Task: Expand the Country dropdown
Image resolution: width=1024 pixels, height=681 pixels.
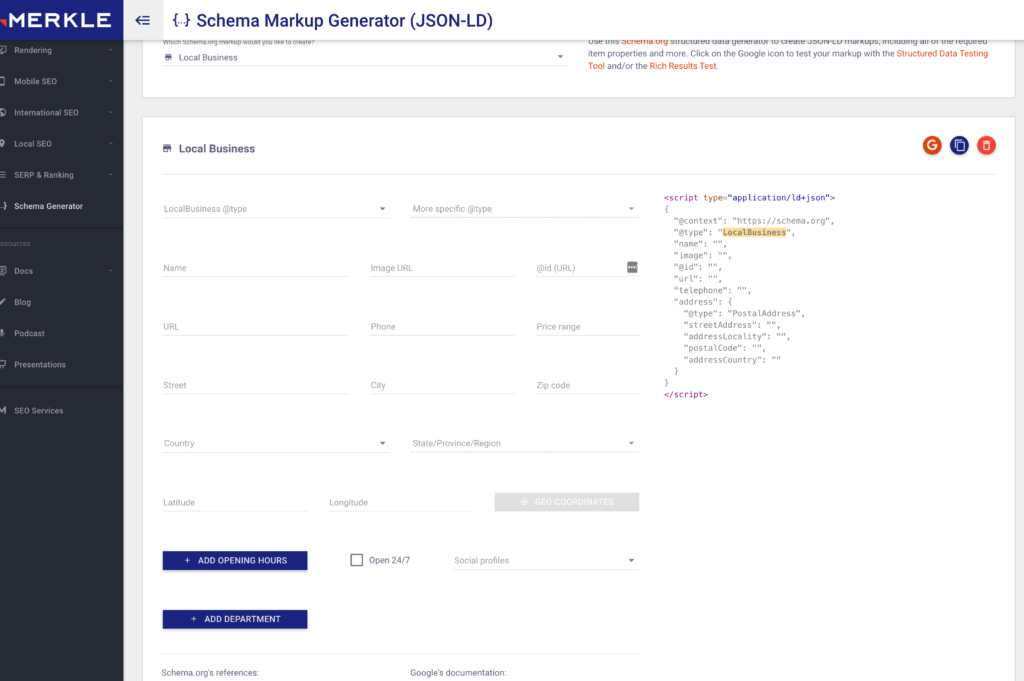Action: 276,443
